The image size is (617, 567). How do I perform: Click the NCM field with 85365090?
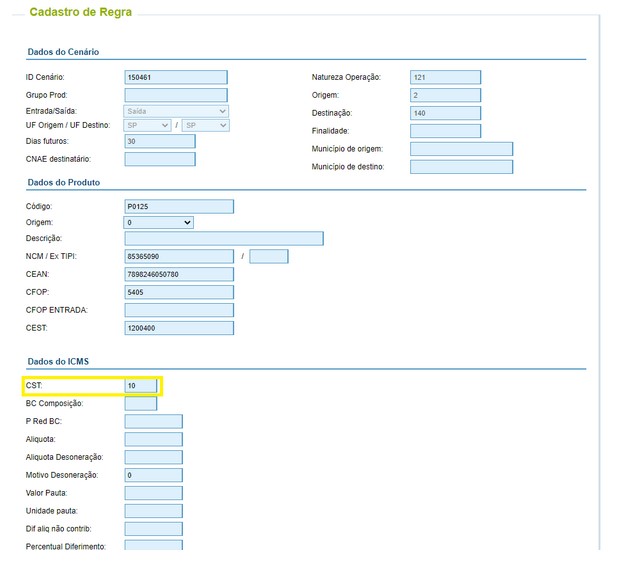click(x=179, y=256)
